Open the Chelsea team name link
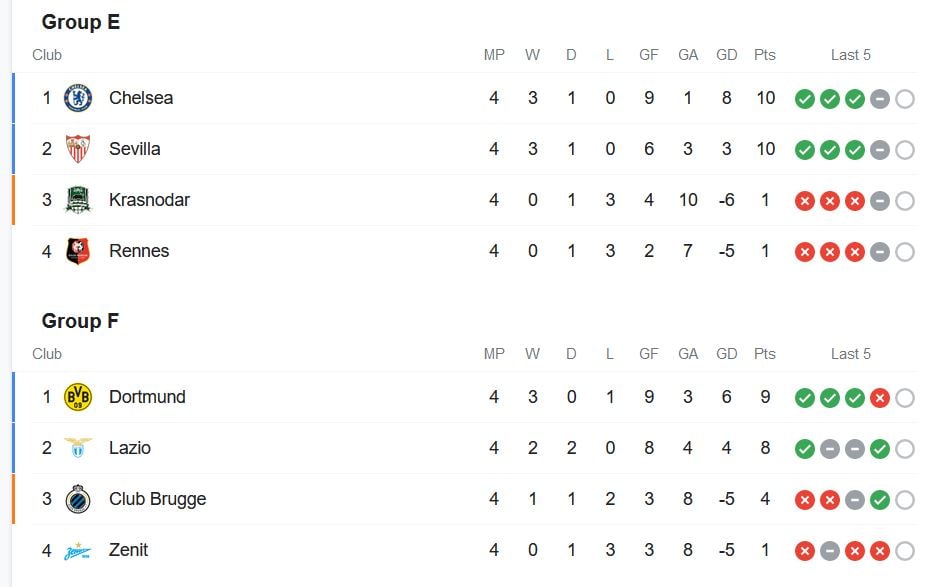Screen dimensions: 950x587 click(x=141, y=98)
